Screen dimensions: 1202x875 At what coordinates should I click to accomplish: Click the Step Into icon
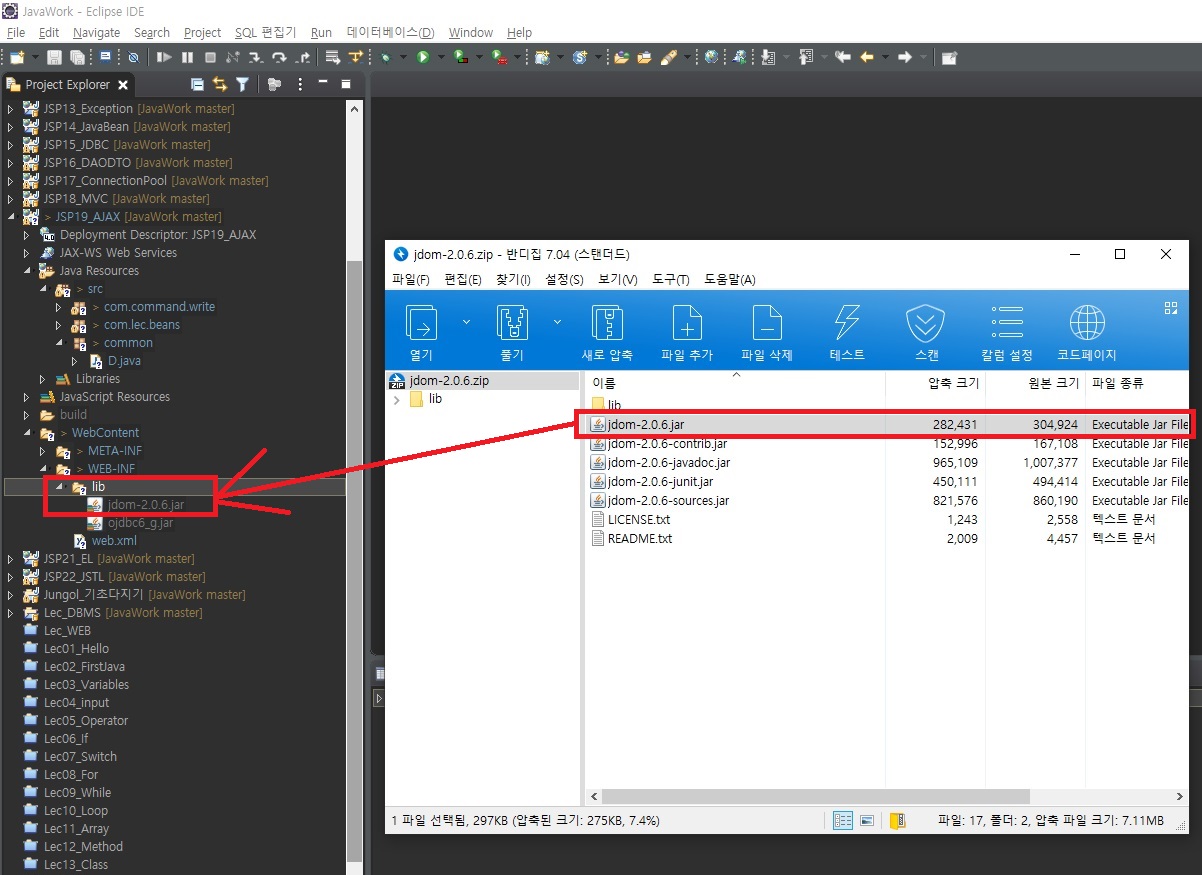click(x=256, y=58)
